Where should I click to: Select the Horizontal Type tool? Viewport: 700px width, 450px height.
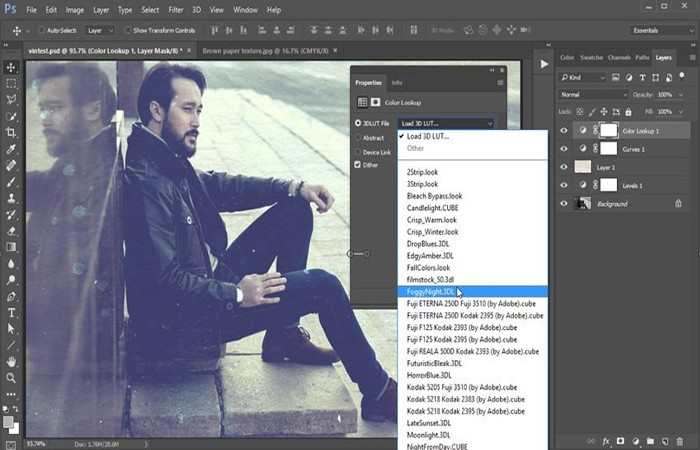coord(11,312)
